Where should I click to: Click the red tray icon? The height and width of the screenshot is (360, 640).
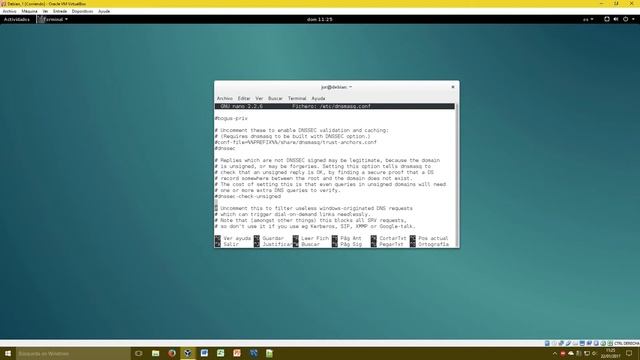click(562, 353)
